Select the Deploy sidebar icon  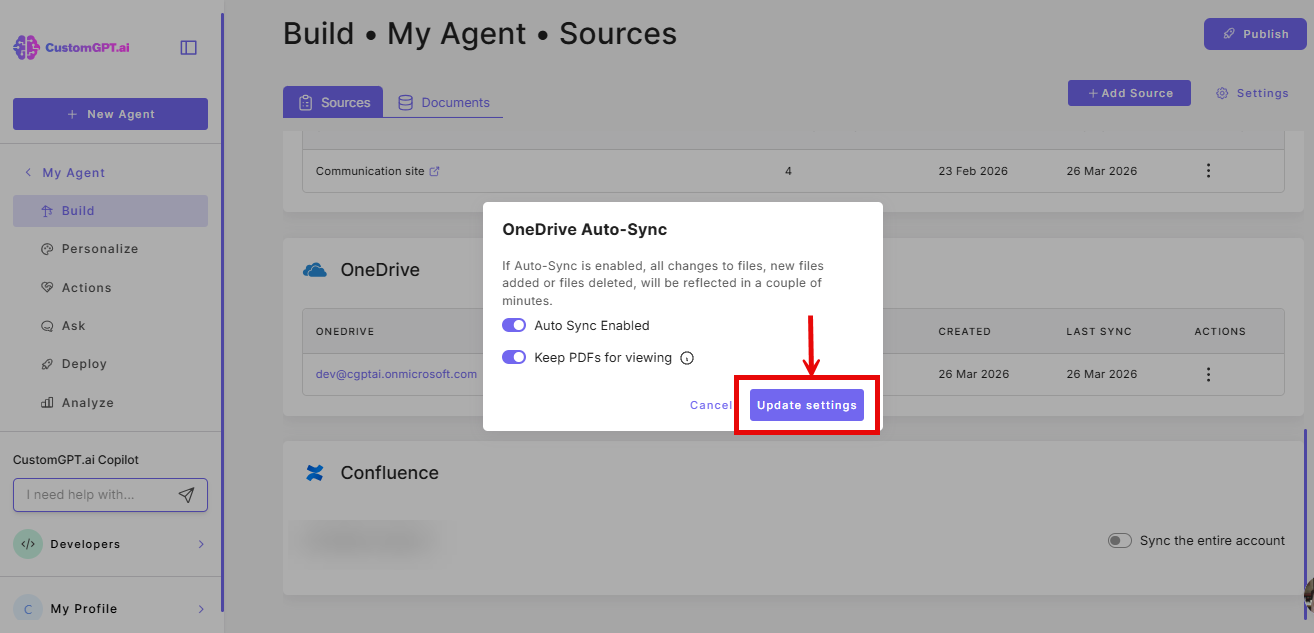48,363
